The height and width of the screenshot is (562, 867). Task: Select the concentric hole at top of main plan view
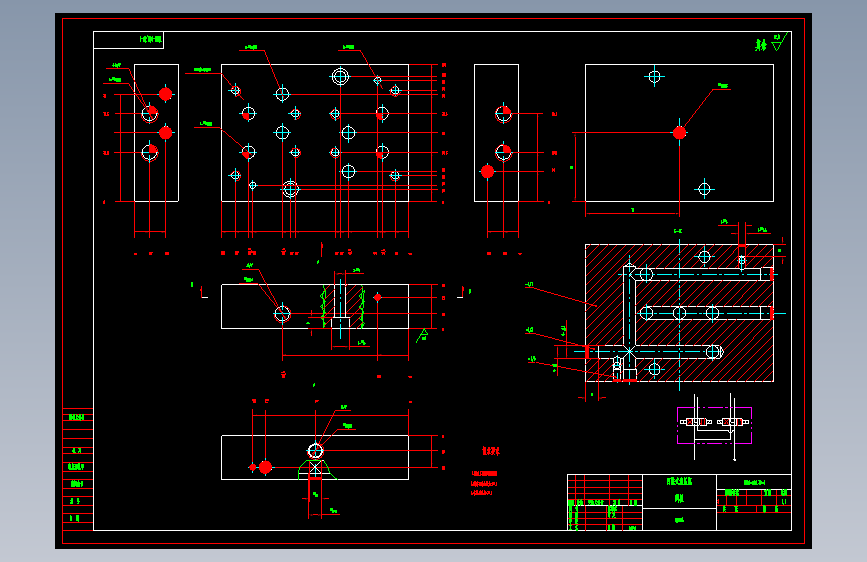pyautogui.click(x=340, y=76)
